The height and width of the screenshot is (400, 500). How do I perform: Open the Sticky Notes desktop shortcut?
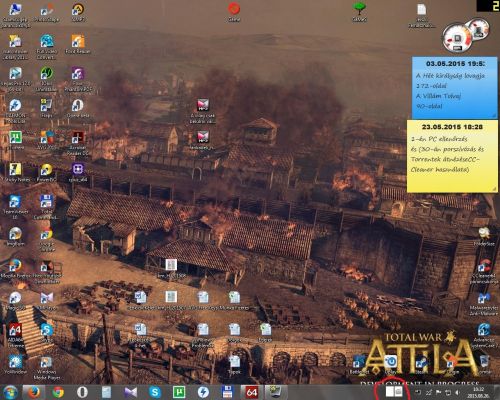[15, 173]
